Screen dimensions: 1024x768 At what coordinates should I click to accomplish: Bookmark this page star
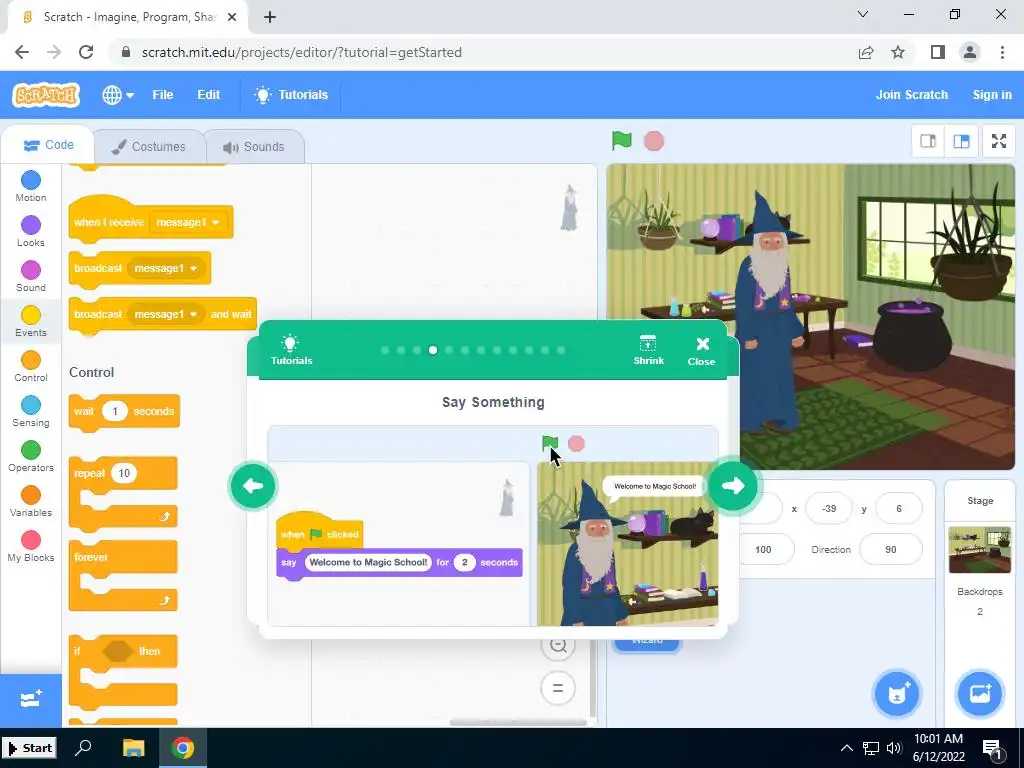point(898,52)
